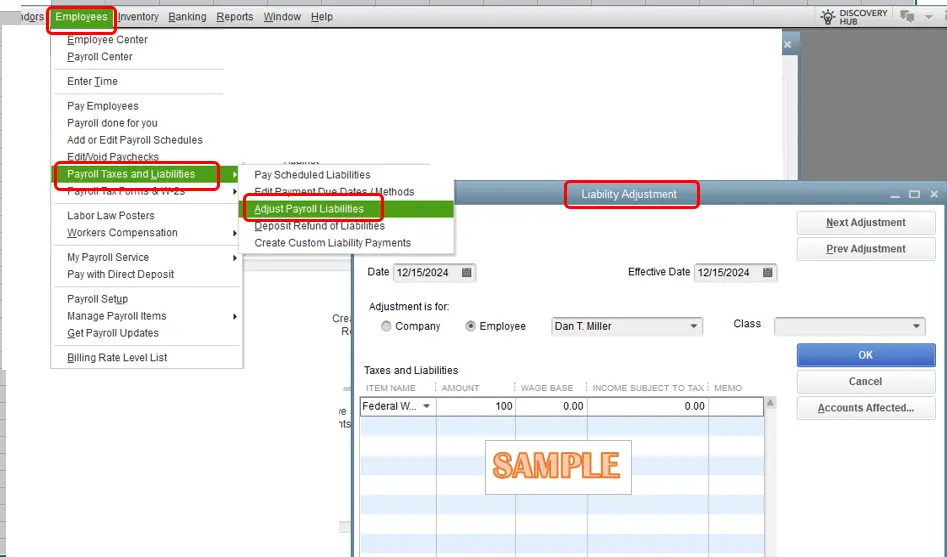The height and width of the screenshot is (557, 947).
Task: Click the Amount field showing 100
Action: 476,407
